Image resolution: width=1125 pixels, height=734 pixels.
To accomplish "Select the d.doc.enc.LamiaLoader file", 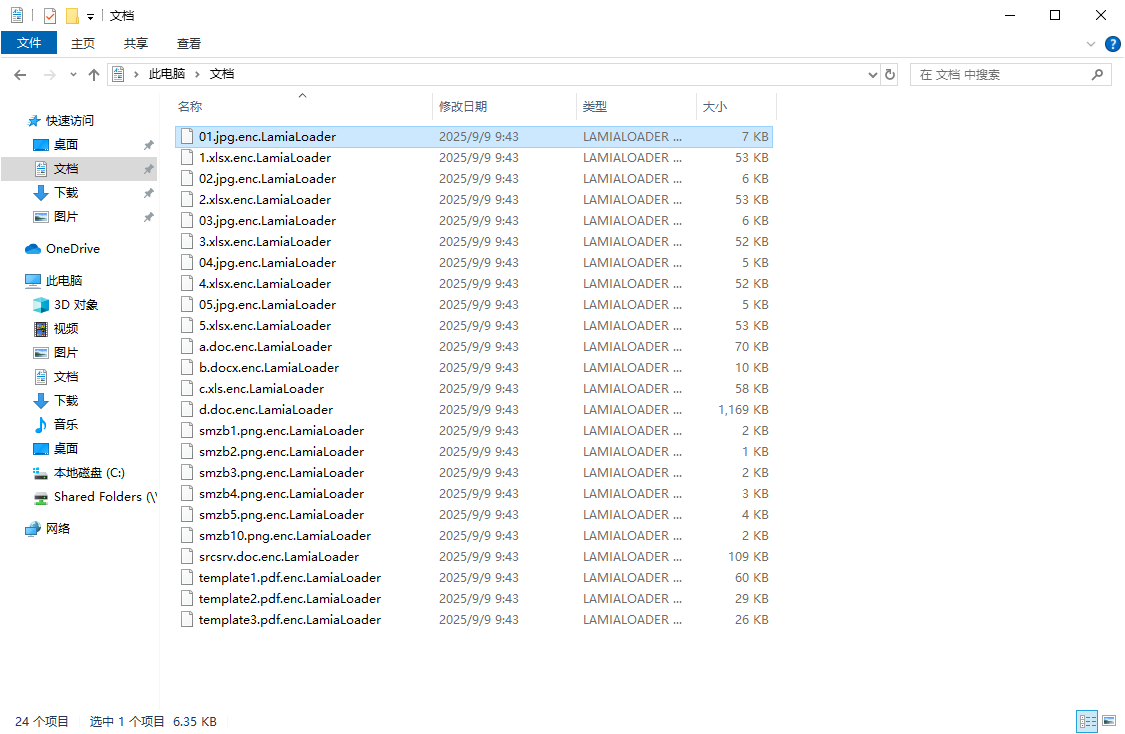I will pos(266,410).
